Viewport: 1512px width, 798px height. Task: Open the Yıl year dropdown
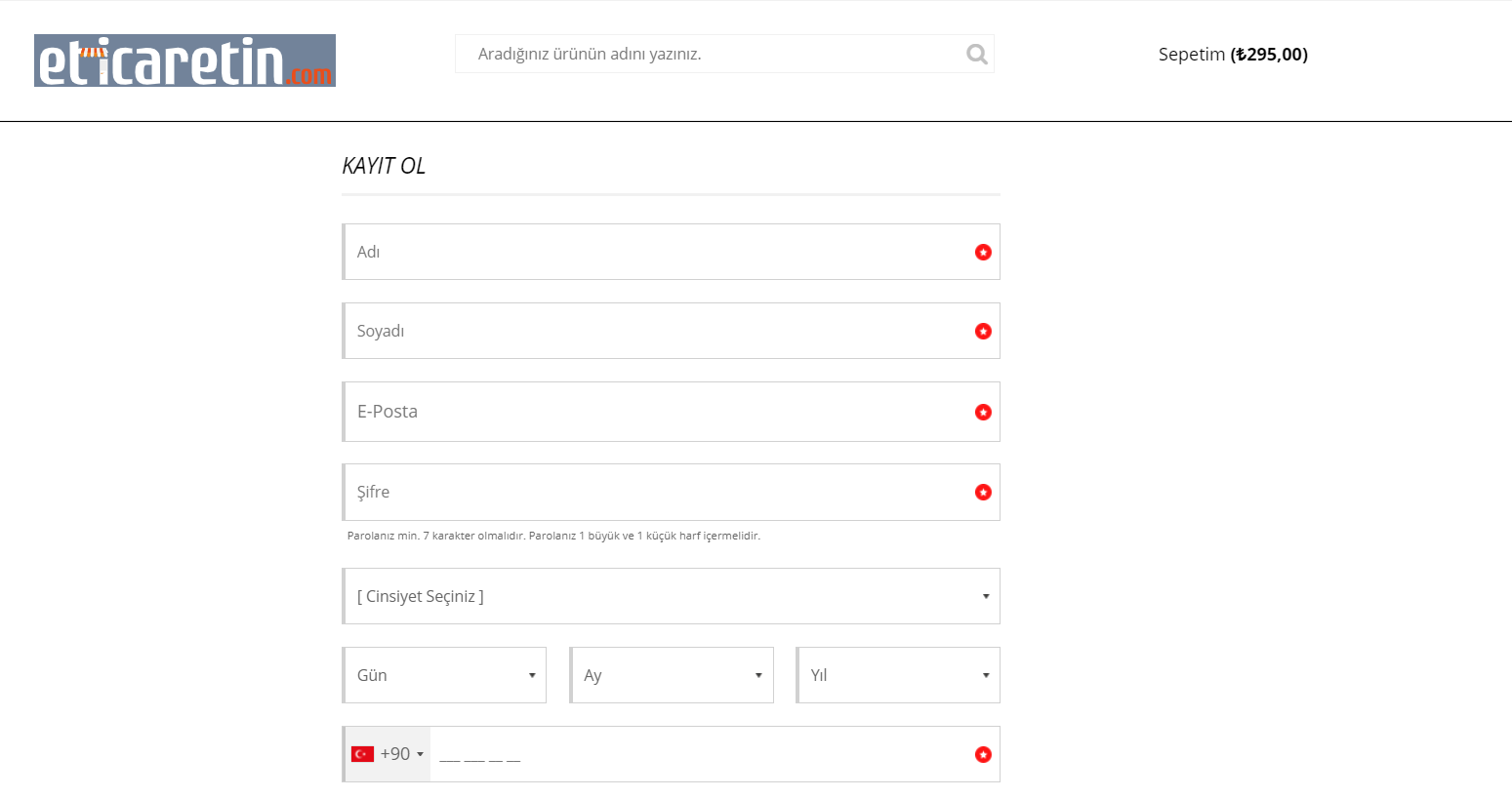pyautogui.click(x=898, y=675)
